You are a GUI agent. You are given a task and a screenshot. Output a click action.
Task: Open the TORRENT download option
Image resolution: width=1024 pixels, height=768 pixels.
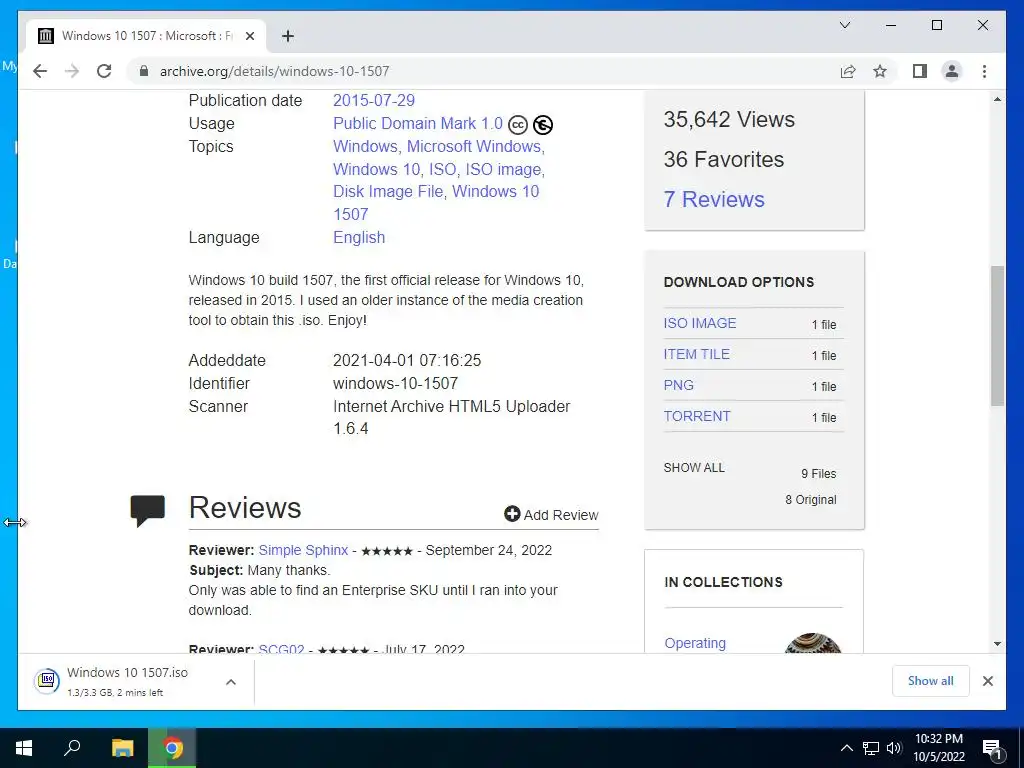[697, 416]
